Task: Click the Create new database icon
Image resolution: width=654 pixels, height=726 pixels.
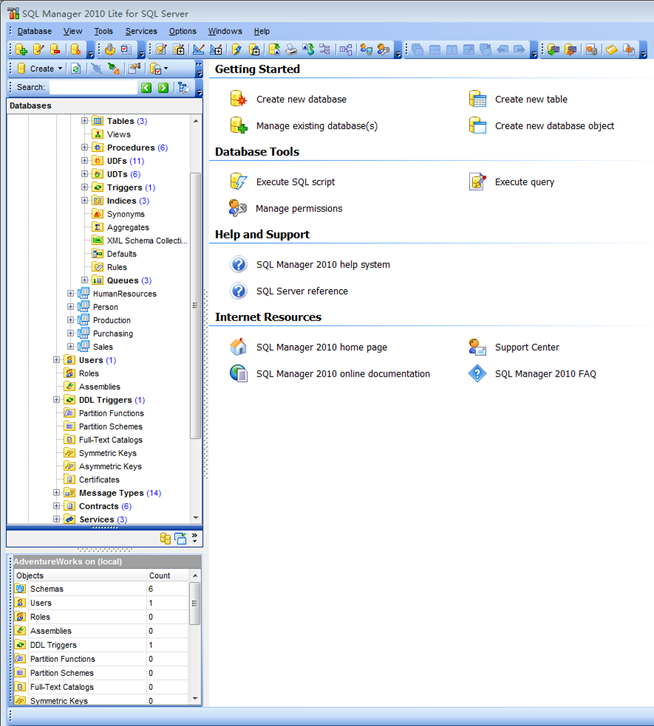Action: tap(239, 99)
